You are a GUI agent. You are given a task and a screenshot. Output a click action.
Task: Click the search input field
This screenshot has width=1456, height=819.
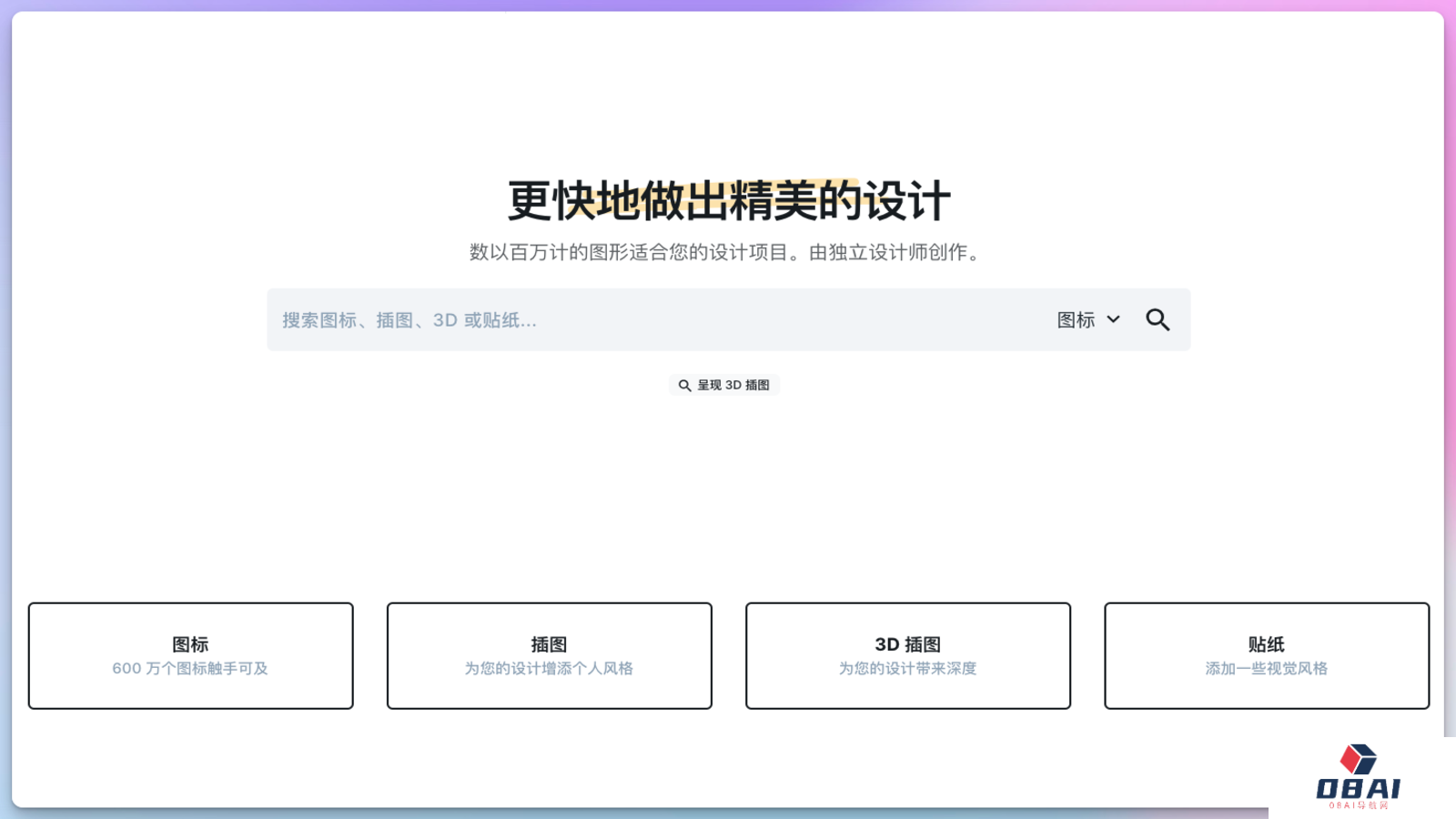tap(637, 319)
